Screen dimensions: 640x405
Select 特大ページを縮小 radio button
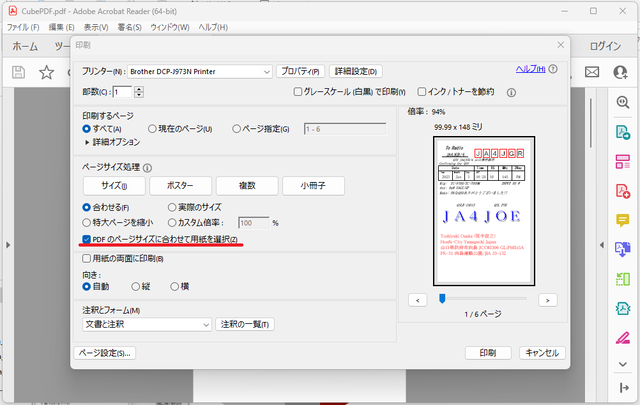(x=86, y=223)
